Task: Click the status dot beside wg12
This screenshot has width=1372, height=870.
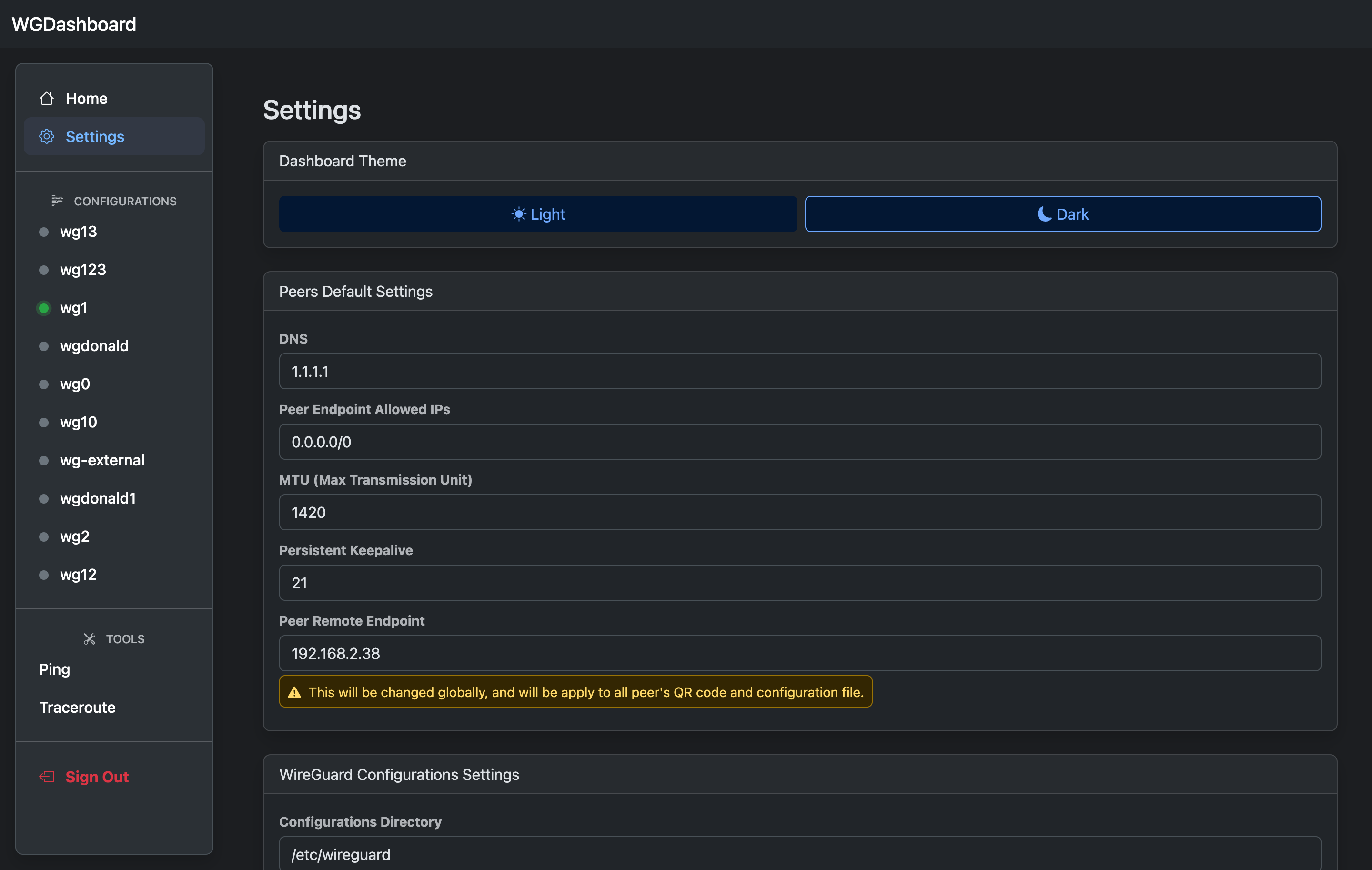Action: coord(44,575)
